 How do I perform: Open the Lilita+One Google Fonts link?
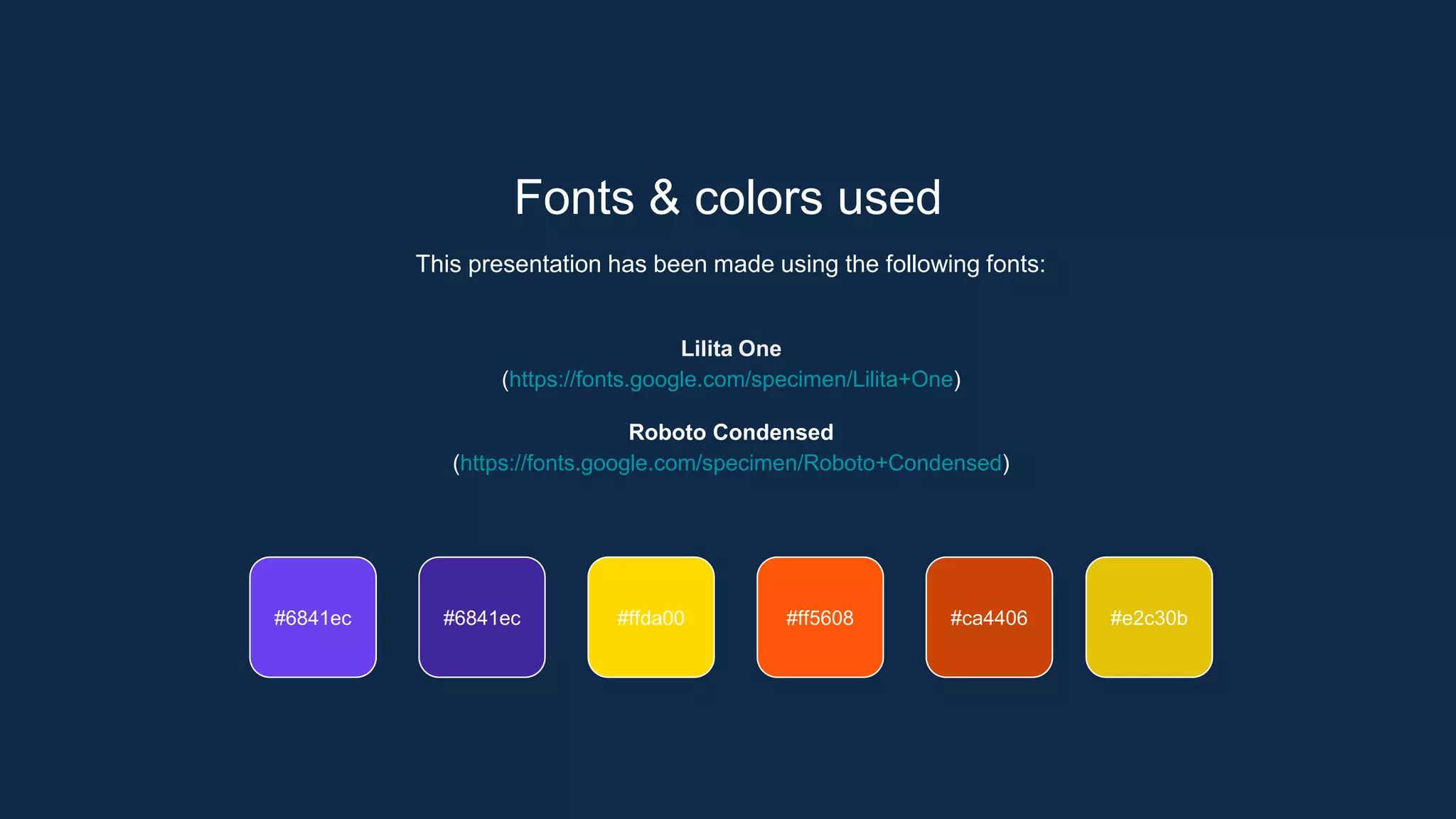click(731, 380)
